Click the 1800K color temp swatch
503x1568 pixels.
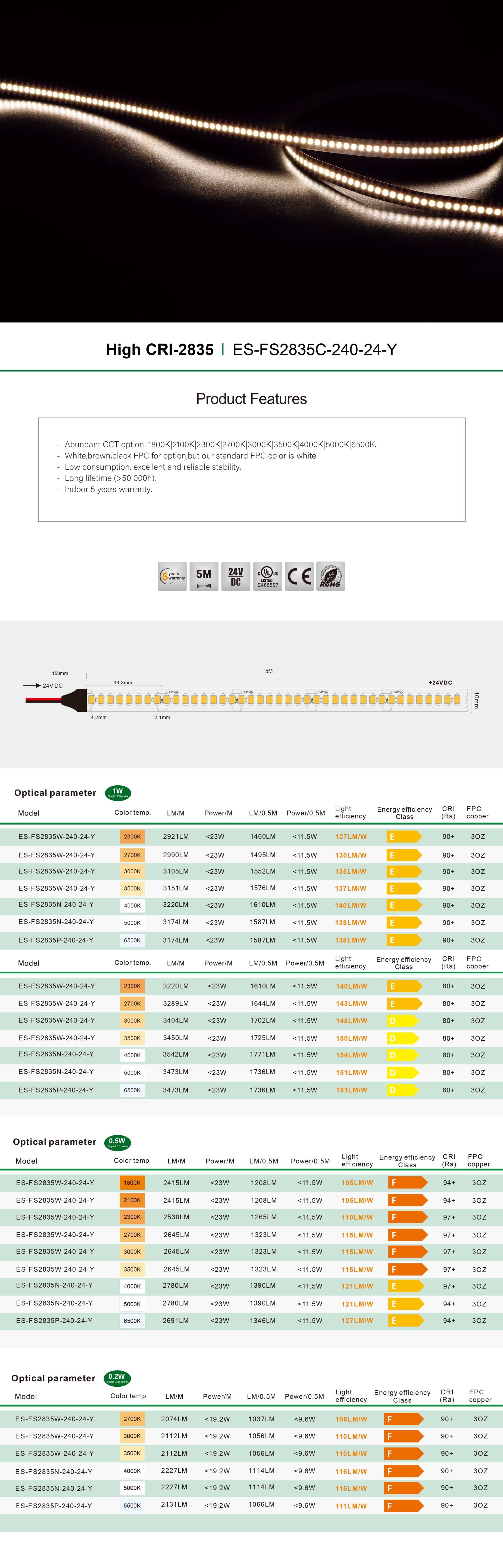point(132,1183)
